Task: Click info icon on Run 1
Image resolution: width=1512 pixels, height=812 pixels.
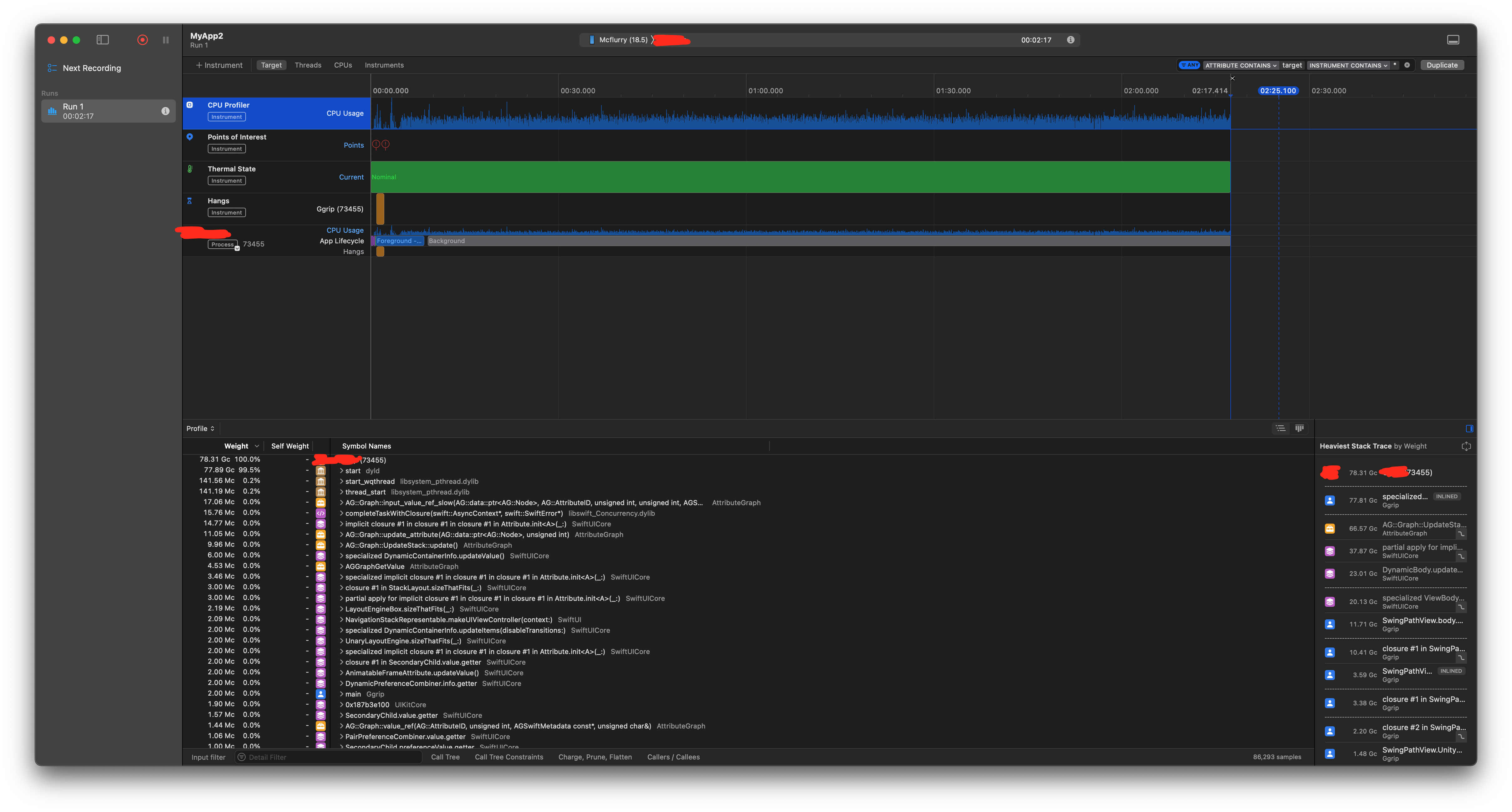Action: [166, 111]
